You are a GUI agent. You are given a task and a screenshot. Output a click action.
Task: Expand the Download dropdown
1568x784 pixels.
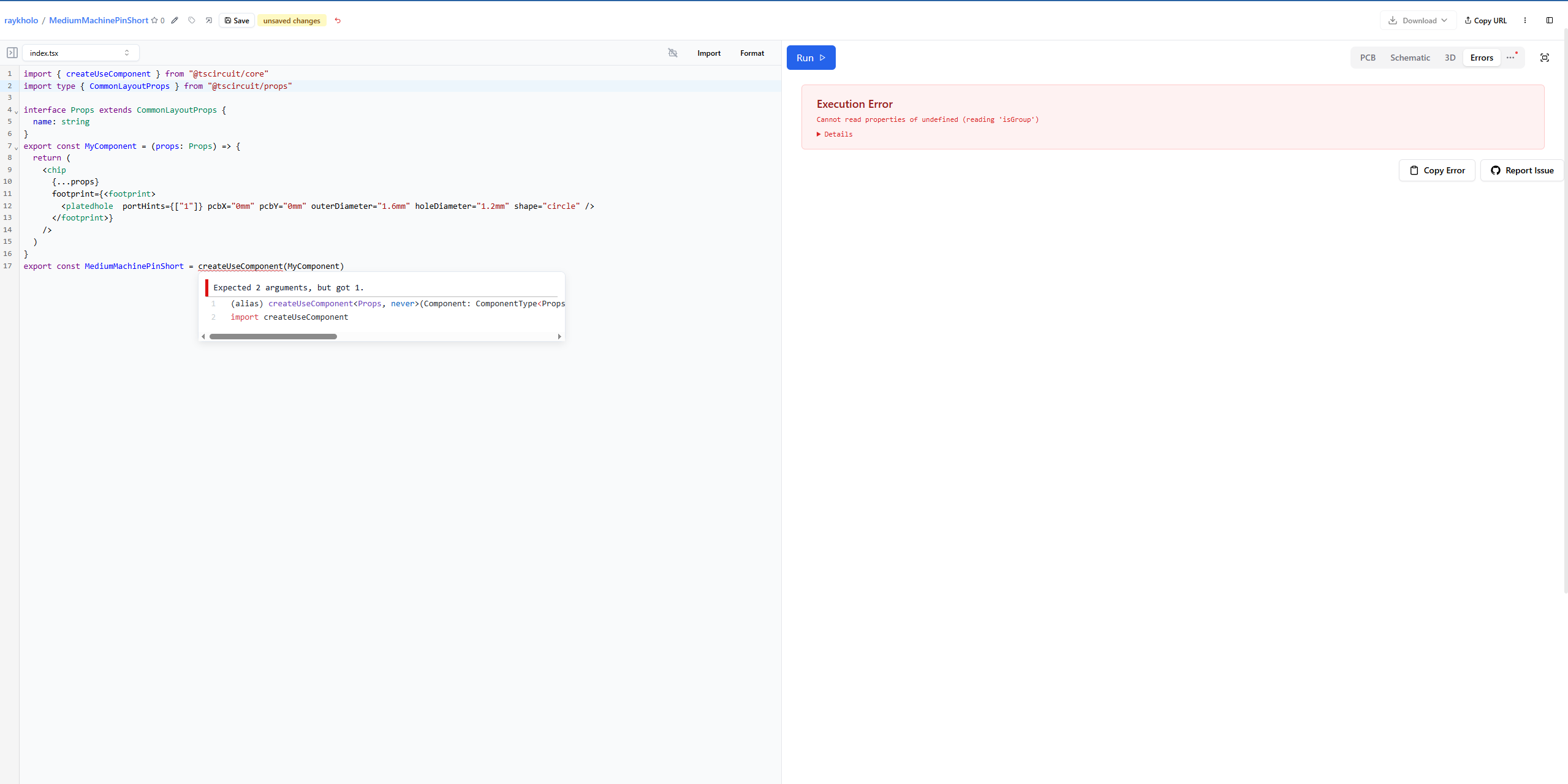click(1417, 20)
